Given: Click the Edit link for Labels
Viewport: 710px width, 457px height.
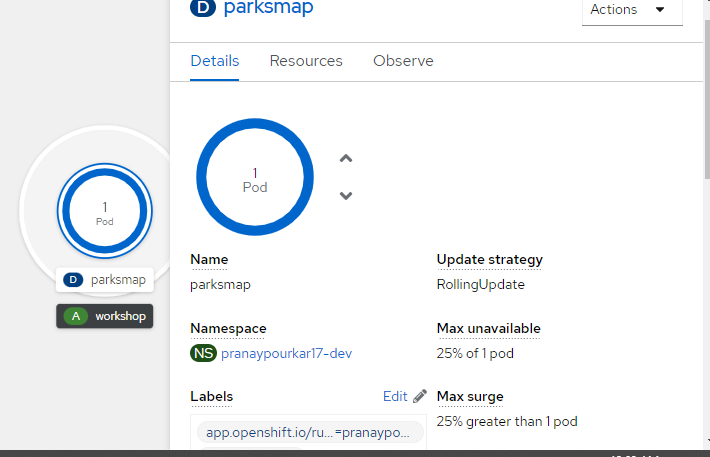Looking at the screenshot, I should tap(395, 396).
